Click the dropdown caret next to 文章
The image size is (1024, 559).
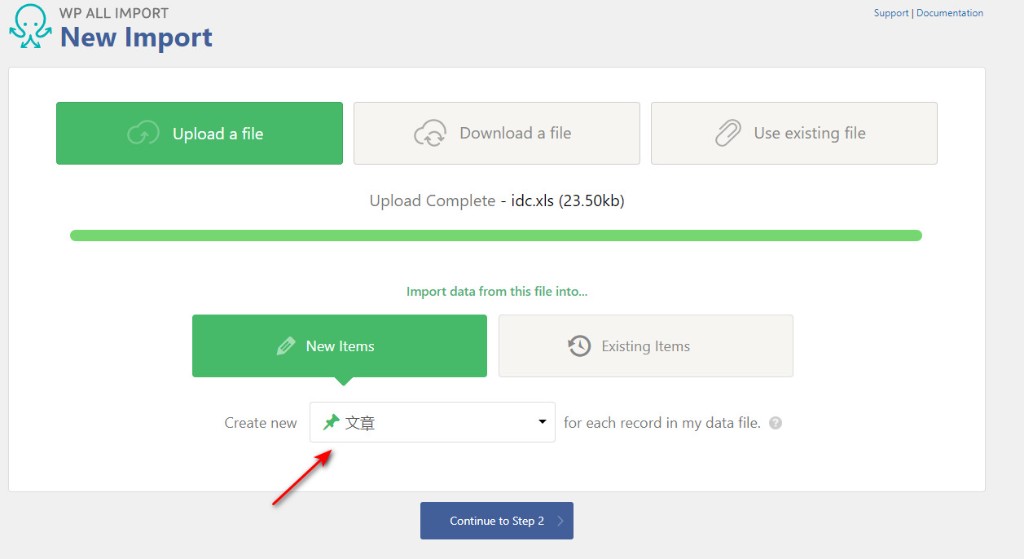click(542, 422)
